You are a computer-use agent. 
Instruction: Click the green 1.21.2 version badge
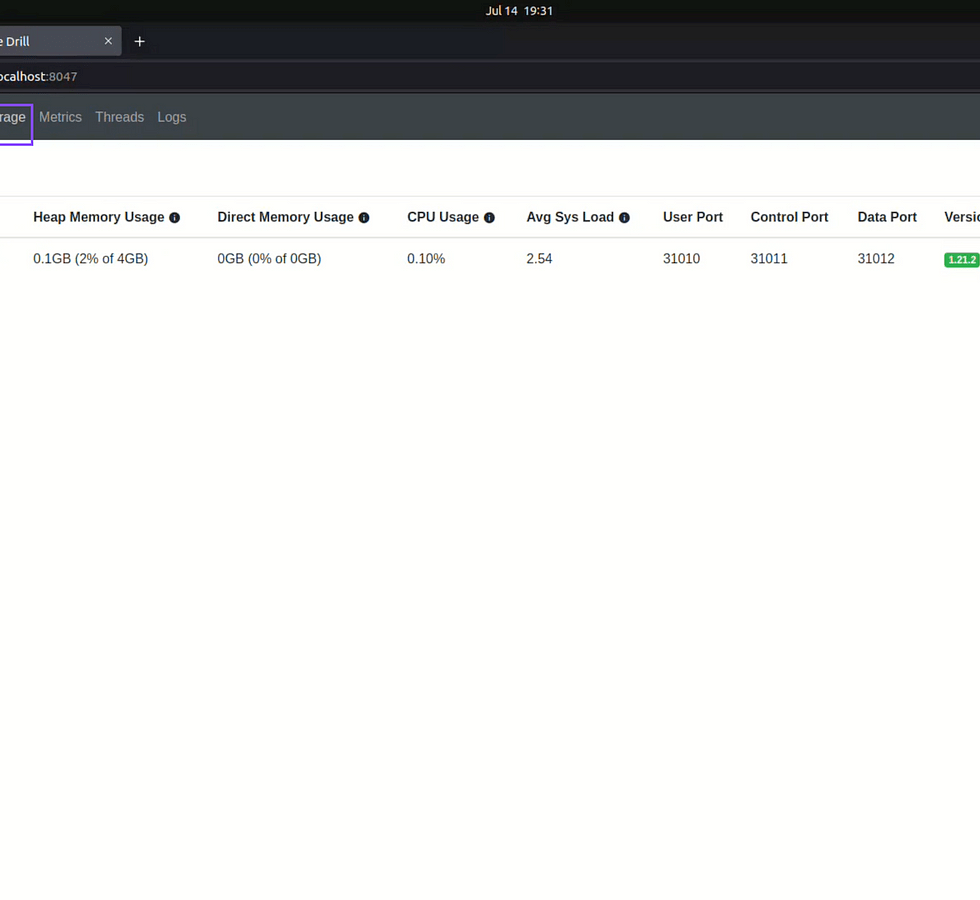click(x=961, y=260)
